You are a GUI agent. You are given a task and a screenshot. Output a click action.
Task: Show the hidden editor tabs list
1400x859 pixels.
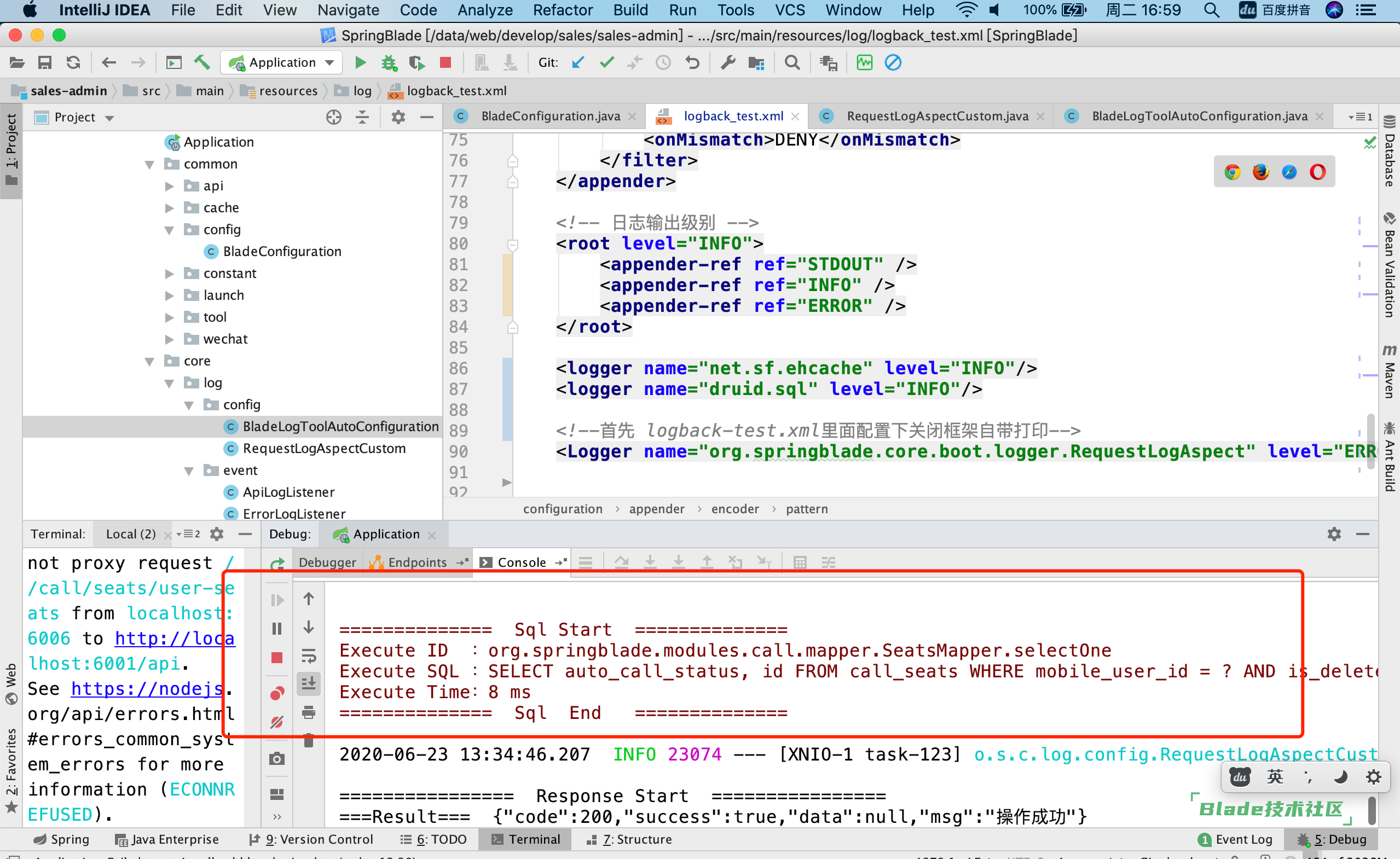(1361, 117)
